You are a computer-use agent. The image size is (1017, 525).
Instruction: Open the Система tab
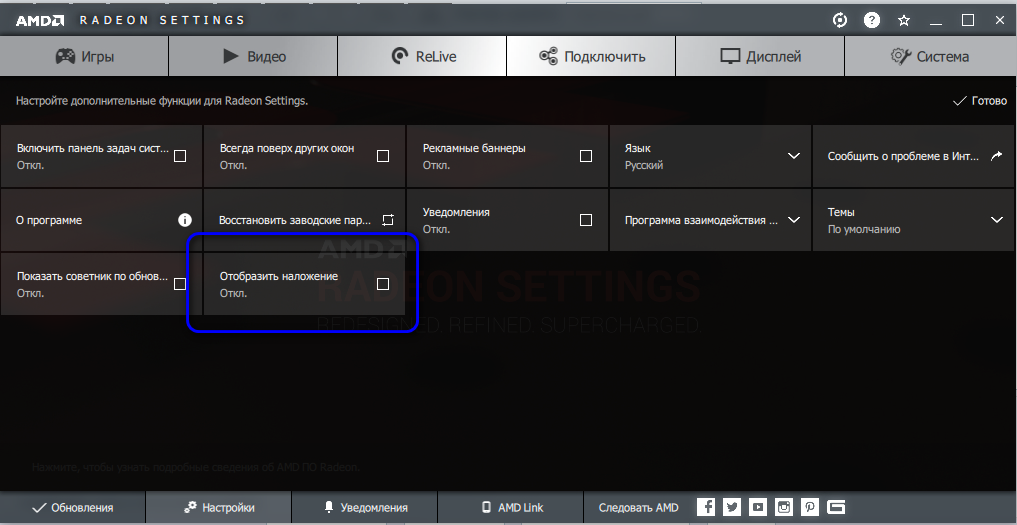[x=931, y=56]
